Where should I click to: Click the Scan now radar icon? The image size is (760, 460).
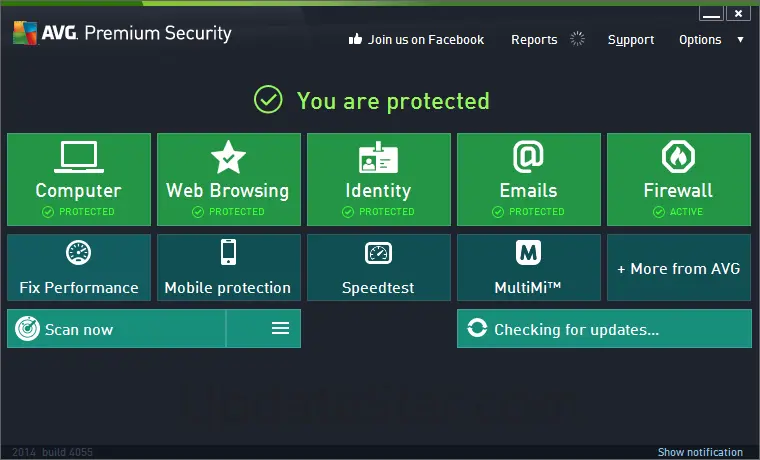(28, 329)
